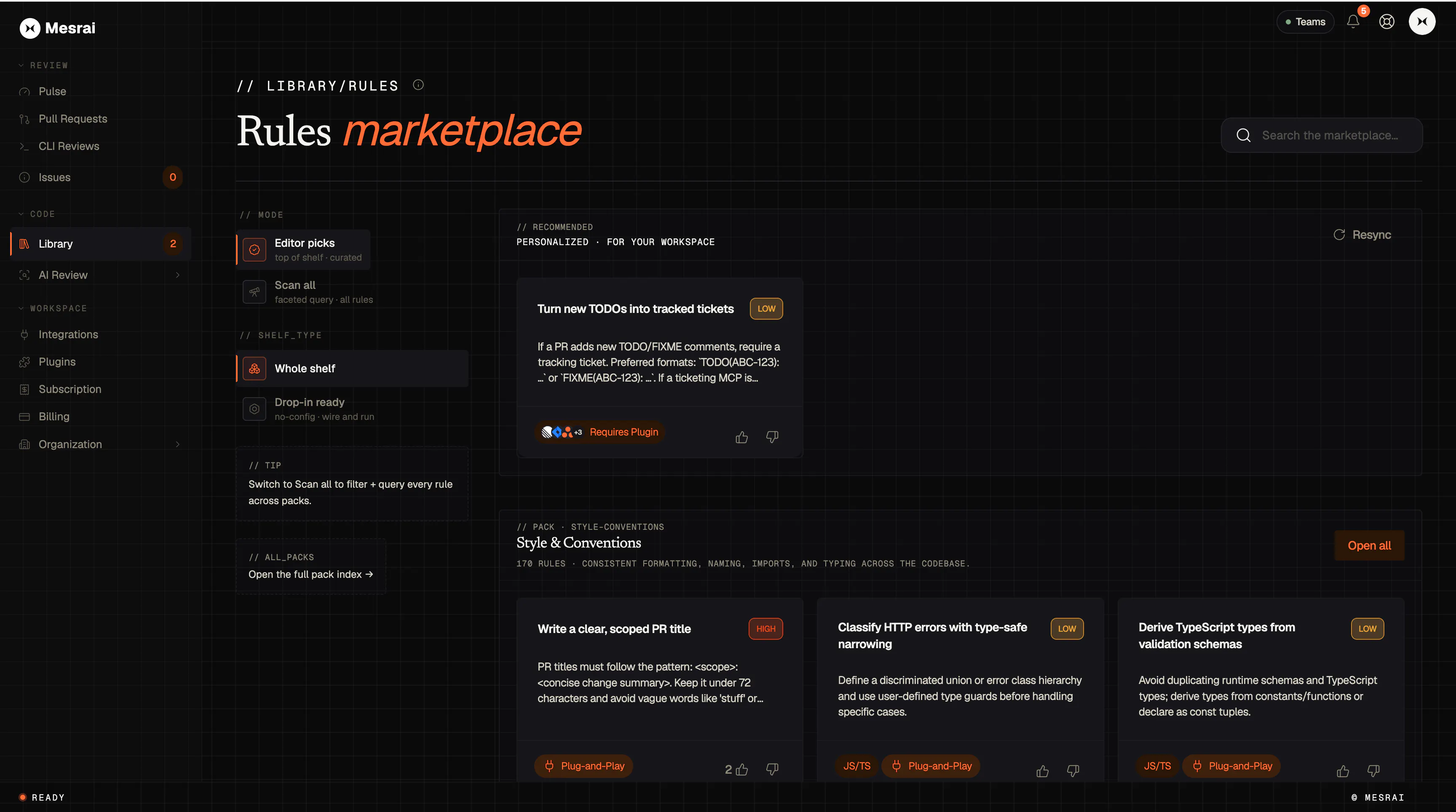
Task: Click the Library count badge 2
Action: click(x=173, y=244)
